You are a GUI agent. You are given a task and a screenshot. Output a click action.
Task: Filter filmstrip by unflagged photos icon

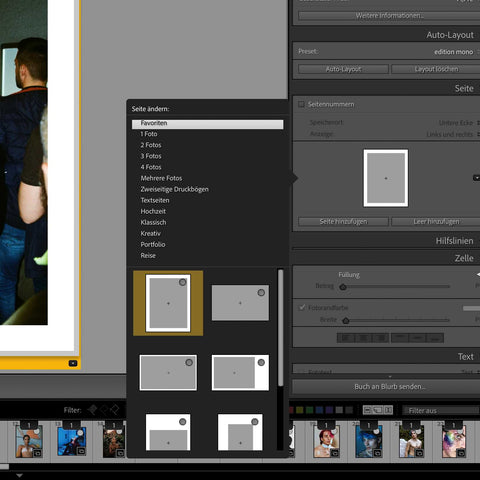[104, 410]
